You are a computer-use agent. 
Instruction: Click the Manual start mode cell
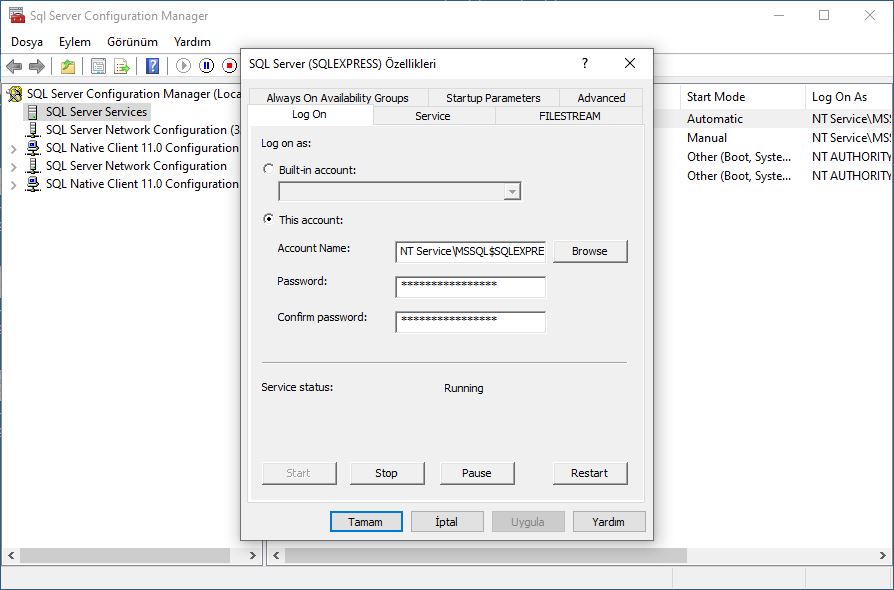707,137
